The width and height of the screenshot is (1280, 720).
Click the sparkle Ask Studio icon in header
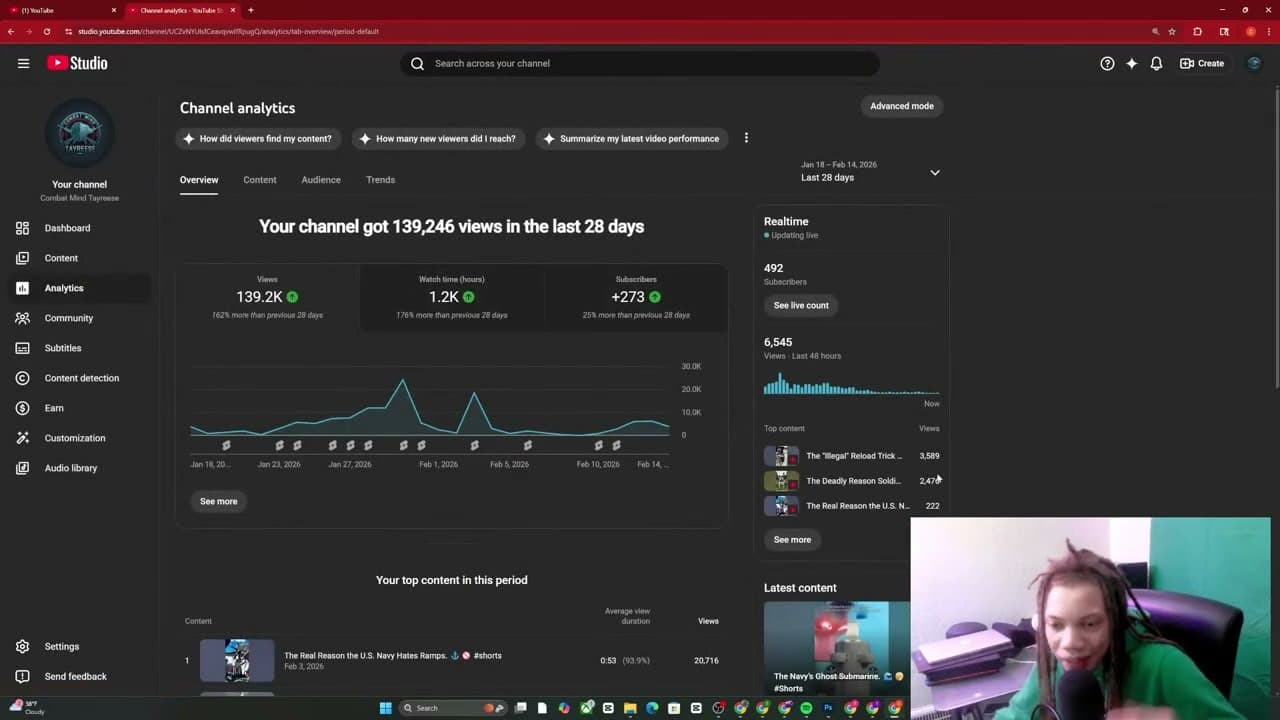[x=1131, y=63]
